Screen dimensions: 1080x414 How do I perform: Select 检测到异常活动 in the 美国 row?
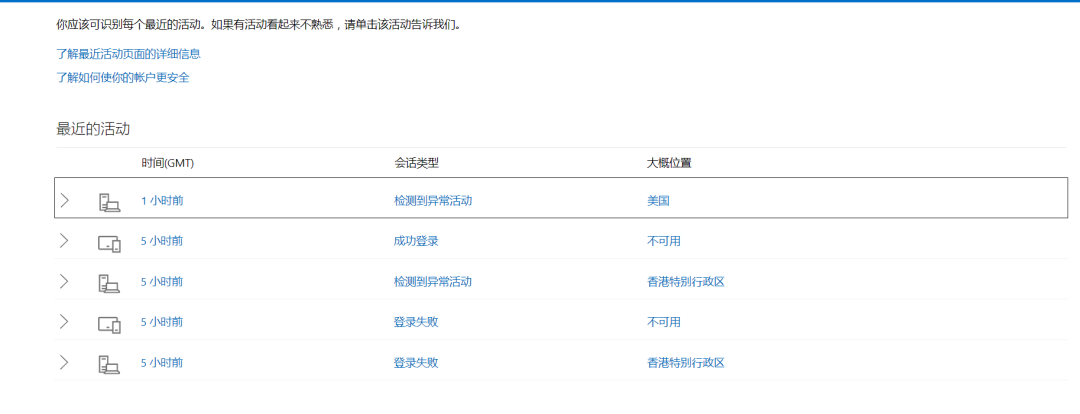(433, 200)
